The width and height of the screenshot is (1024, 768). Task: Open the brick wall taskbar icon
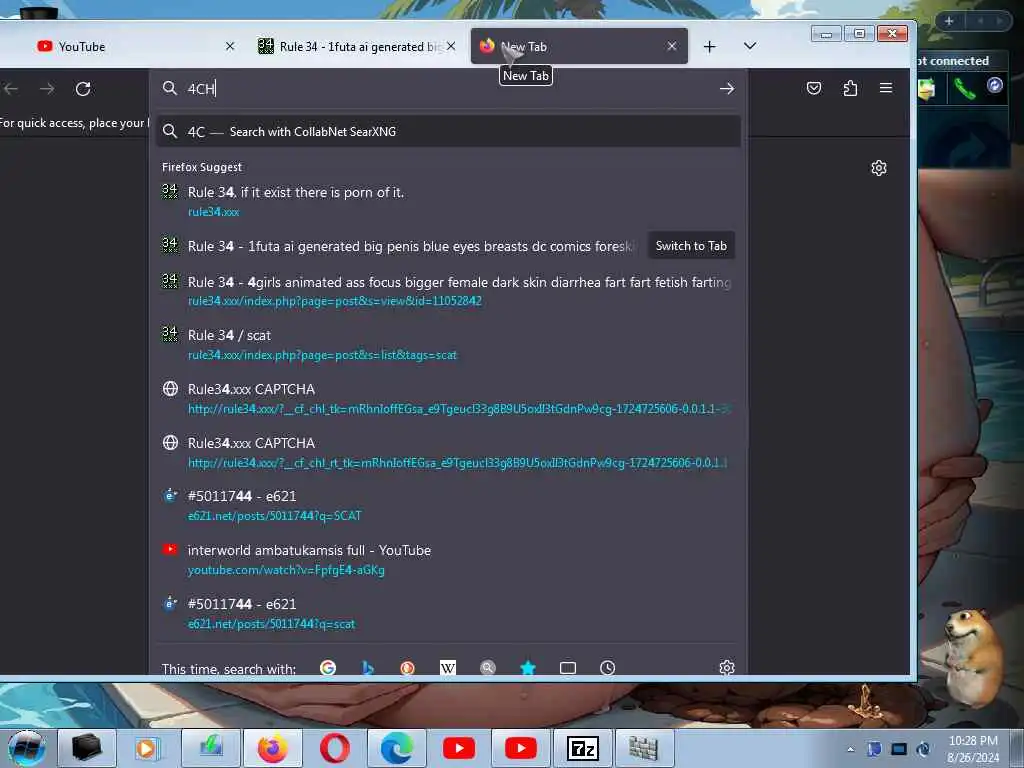point(644,748)
